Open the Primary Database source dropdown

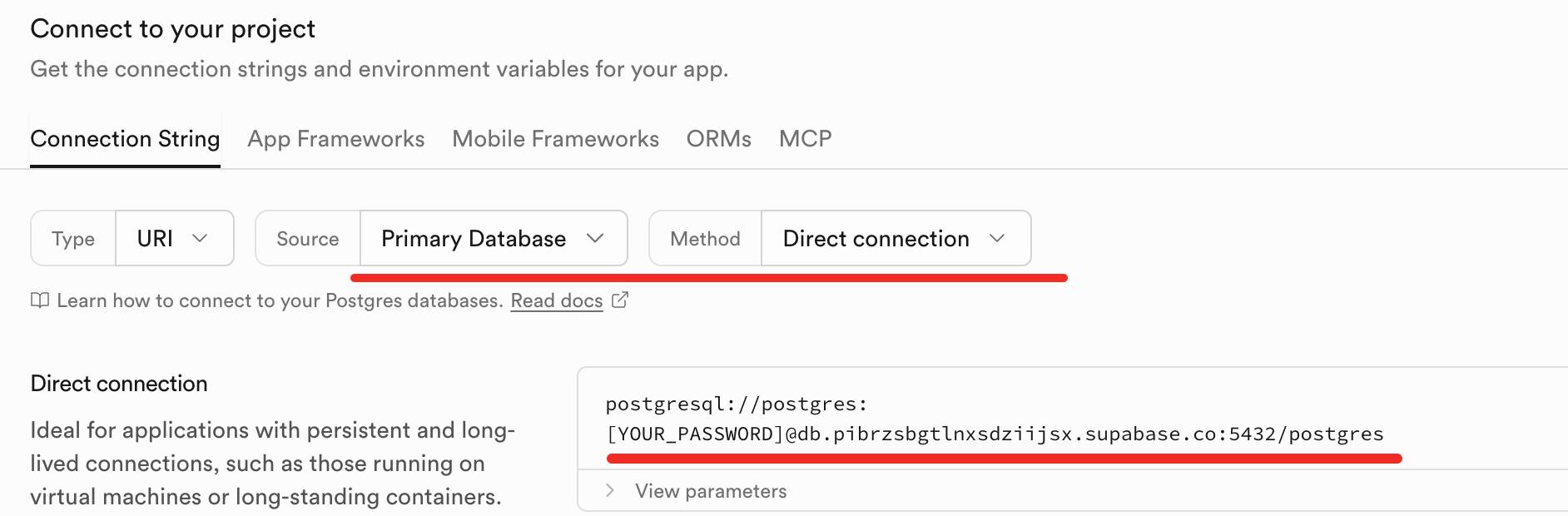493,238
